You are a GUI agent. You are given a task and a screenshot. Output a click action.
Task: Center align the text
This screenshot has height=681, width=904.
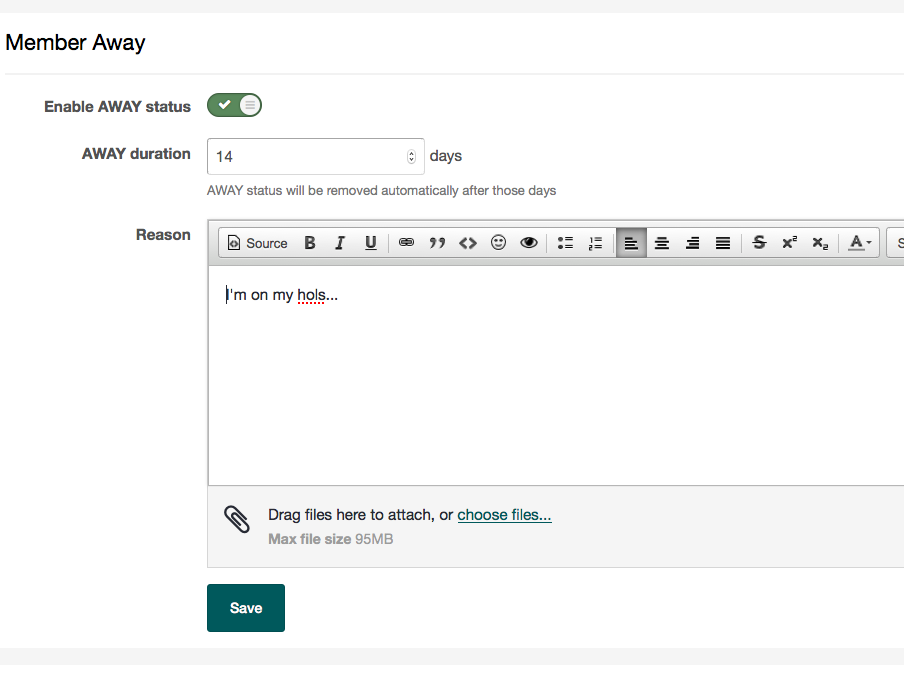tap(662, 243)
